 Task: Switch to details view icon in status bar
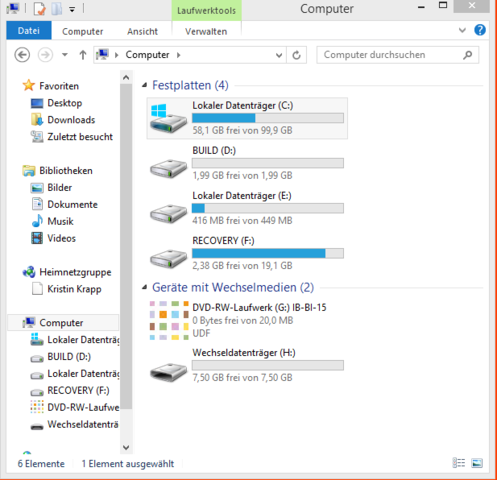coord(459,463)
